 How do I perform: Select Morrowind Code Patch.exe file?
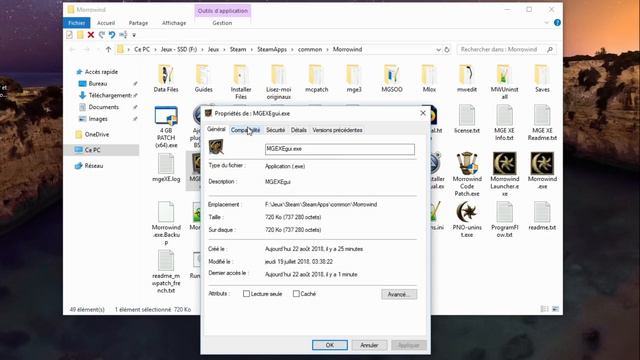pyautogui.click(x=467, y=174)
